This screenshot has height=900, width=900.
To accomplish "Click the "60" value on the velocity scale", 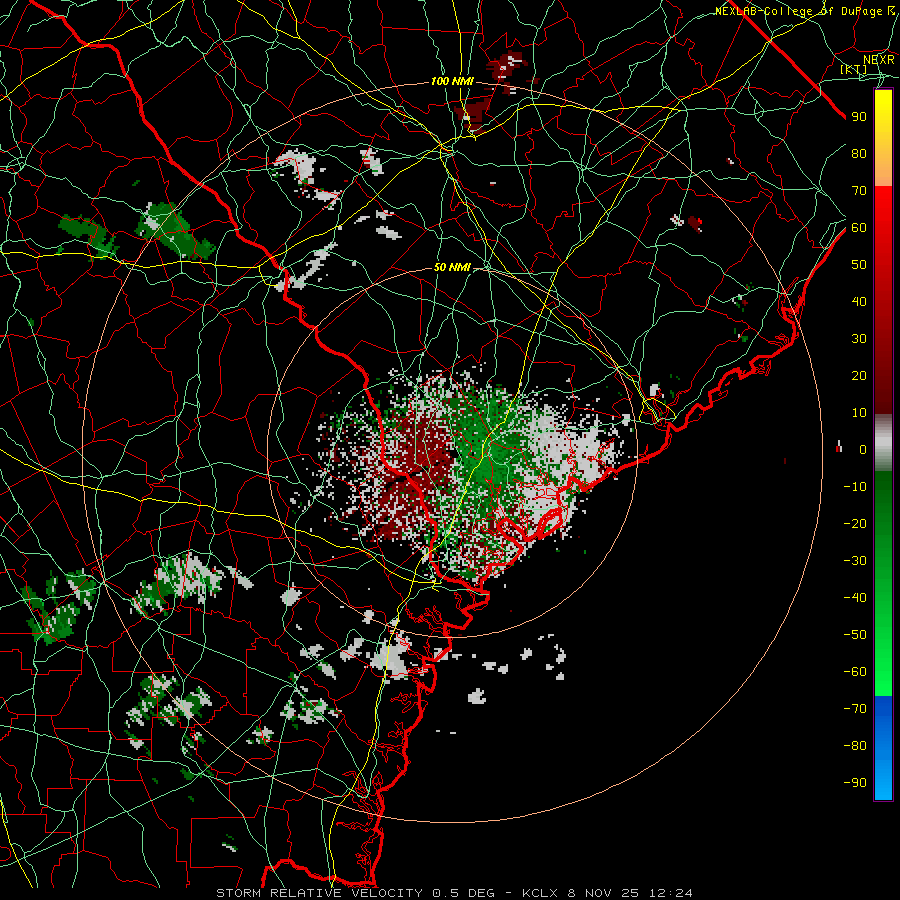I will (859, 228).
